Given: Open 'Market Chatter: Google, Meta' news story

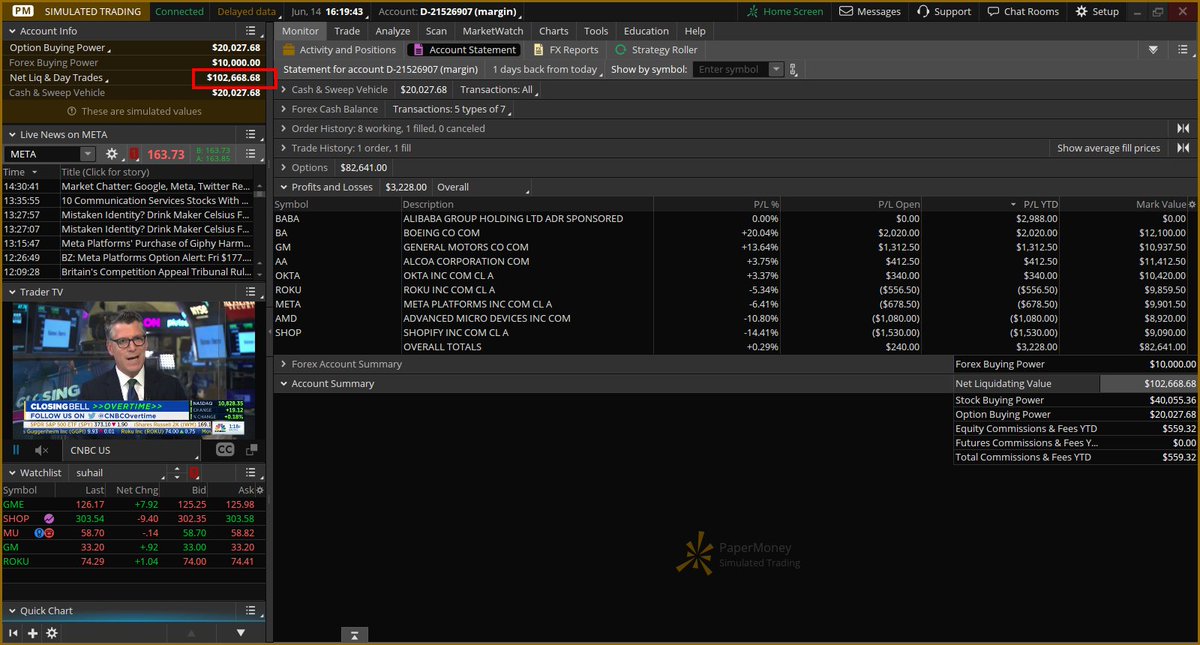Looking at the screenshot, I should coord(156,186).
